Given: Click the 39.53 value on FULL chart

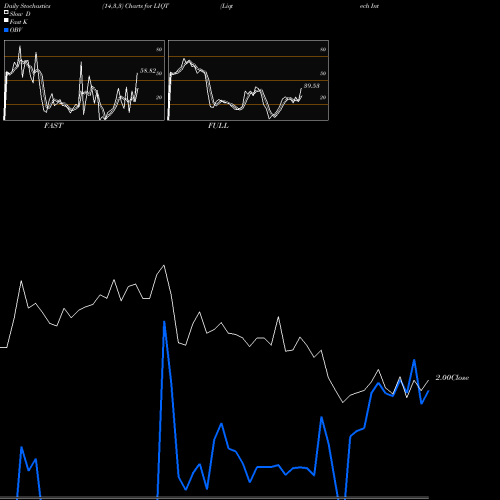Looking at the screenshot, I should point(312,86).
